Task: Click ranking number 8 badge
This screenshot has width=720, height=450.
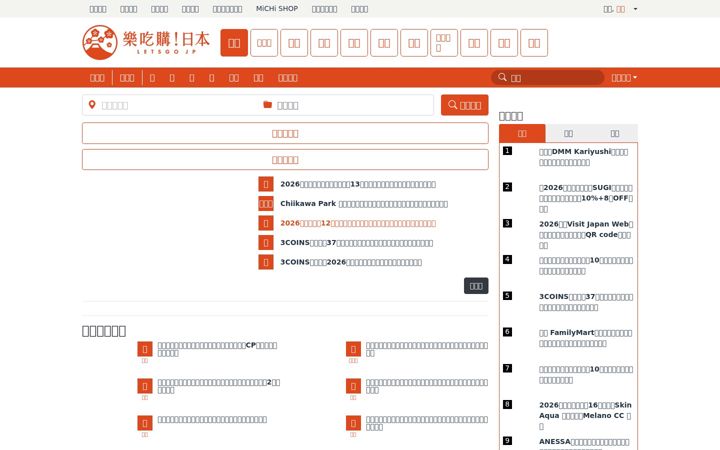Action: point(507,405)
